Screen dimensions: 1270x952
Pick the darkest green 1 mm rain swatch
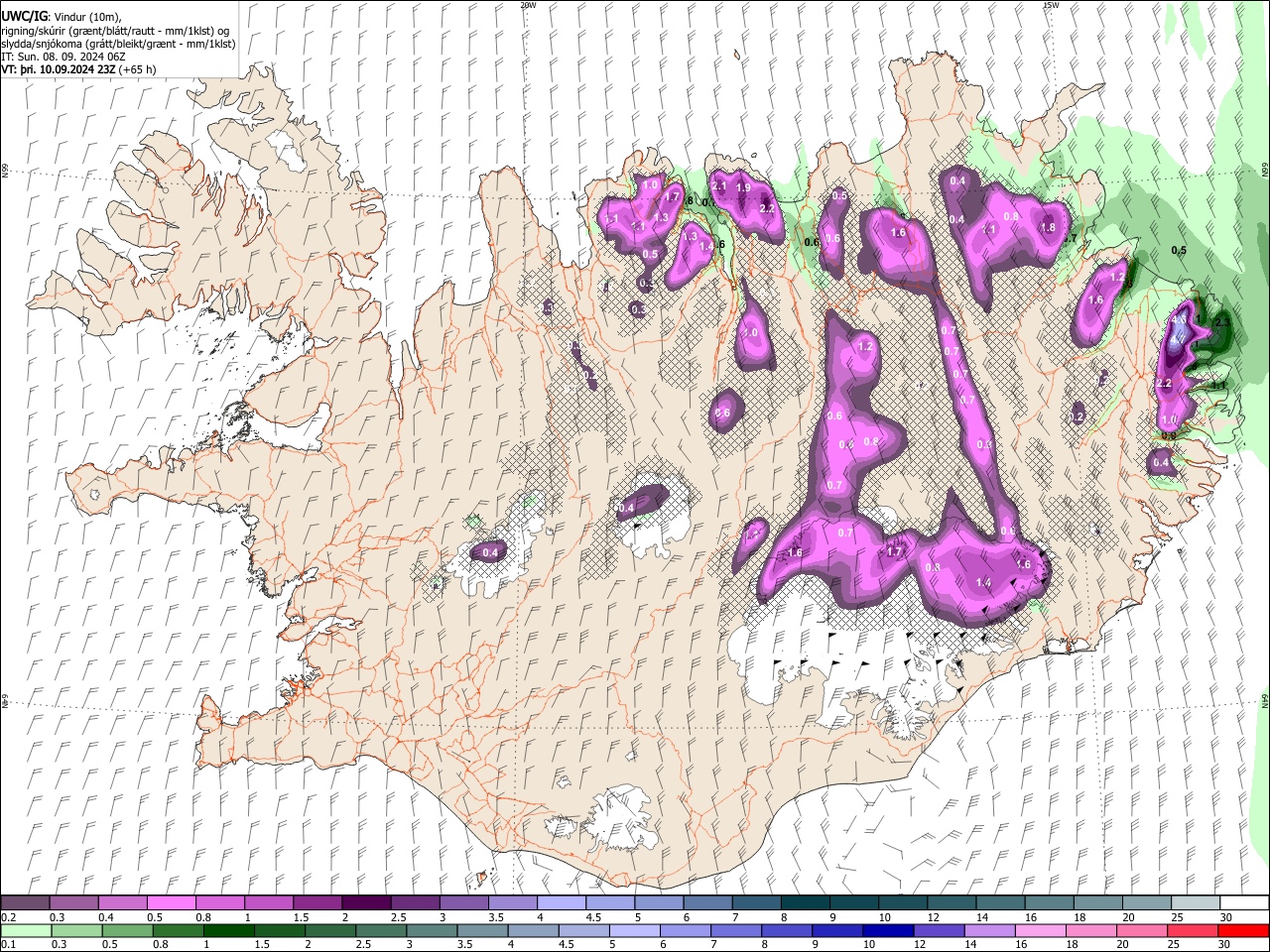[228, 931]
